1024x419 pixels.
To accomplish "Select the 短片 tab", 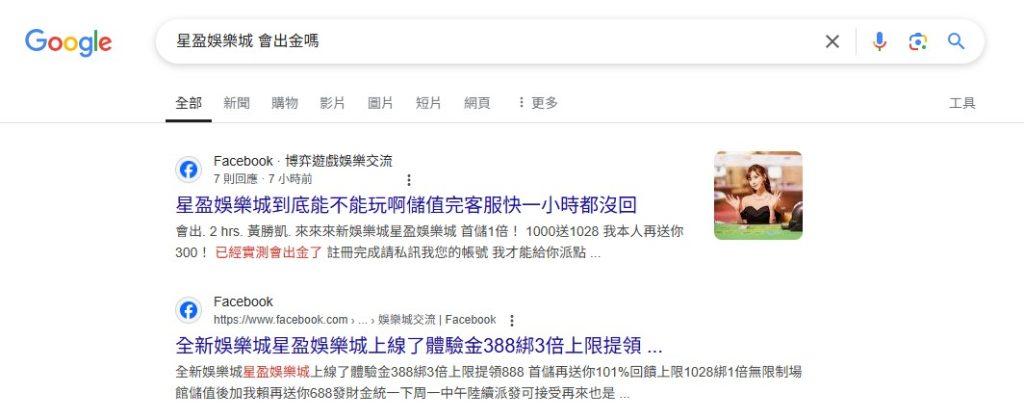I will click(428, 102).
